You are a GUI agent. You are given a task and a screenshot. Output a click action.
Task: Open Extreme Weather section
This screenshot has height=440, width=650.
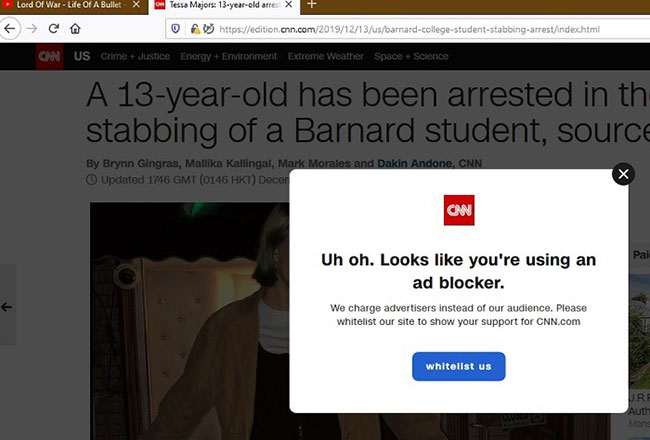[325, 56]
